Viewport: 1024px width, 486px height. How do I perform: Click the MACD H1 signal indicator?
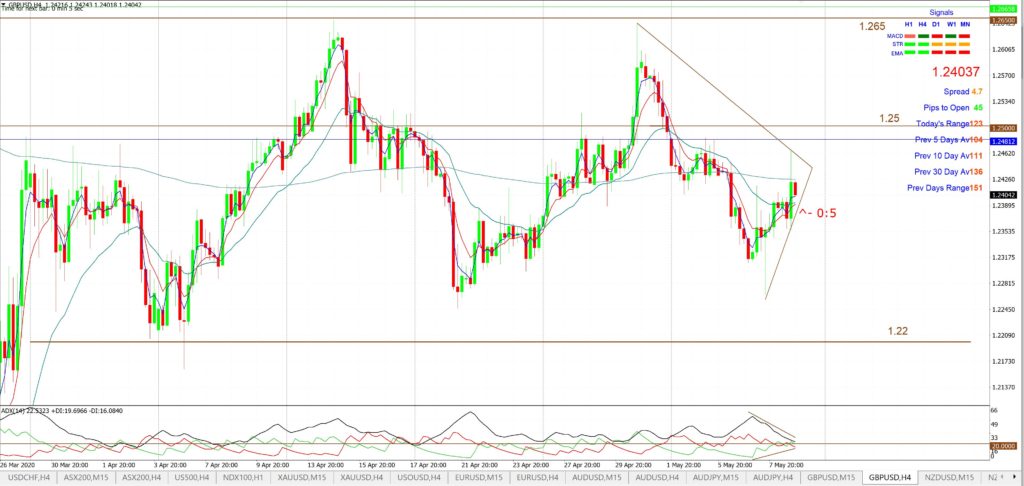[909, 36]
